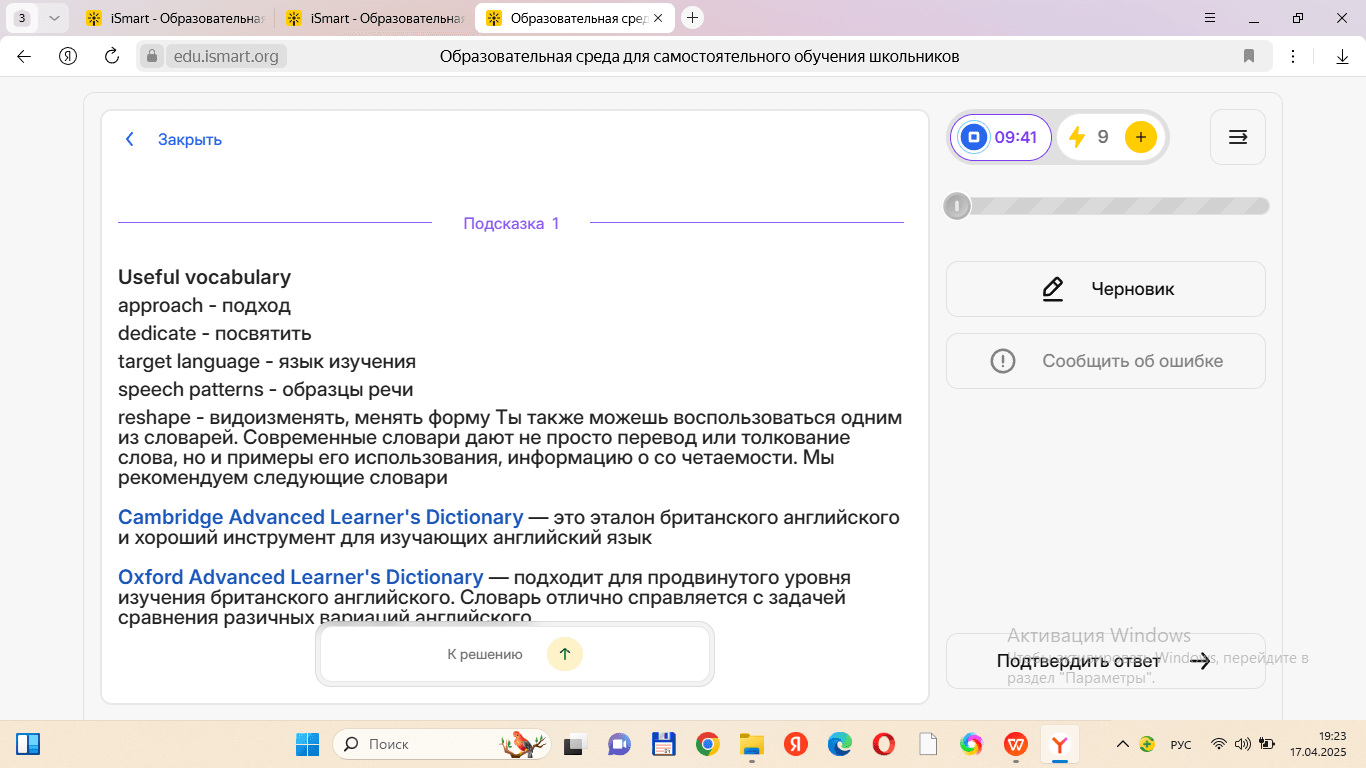Open File Explorer from the taskbar
This screenshot has height=768, width=1366.
751,744
